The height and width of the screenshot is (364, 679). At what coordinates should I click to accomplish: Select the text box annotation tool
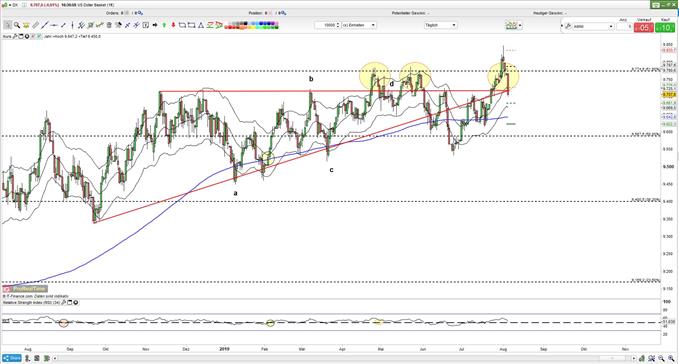tap(146, 25)
